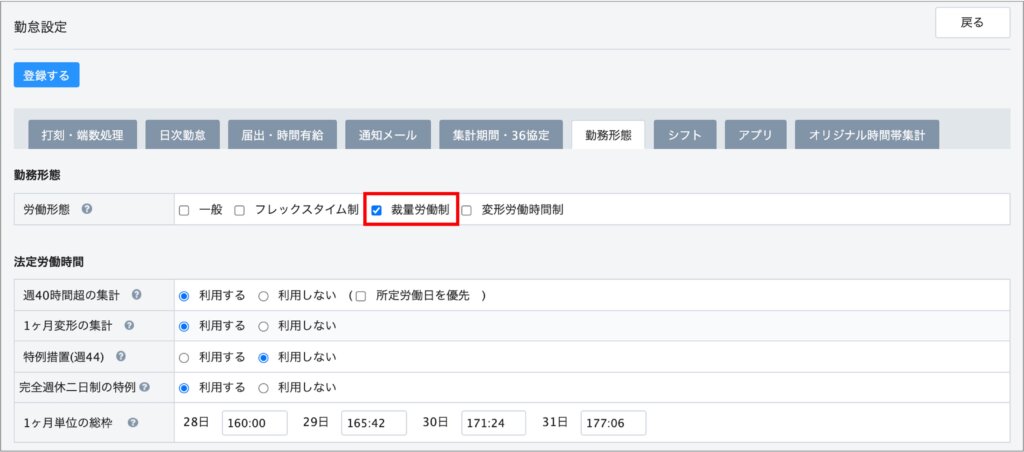The height and width of the screenshot is (452, 1024).
Task: Click help icon beside 週40時間超の集計
Action: pyautogui.click(x=136, y=296)
